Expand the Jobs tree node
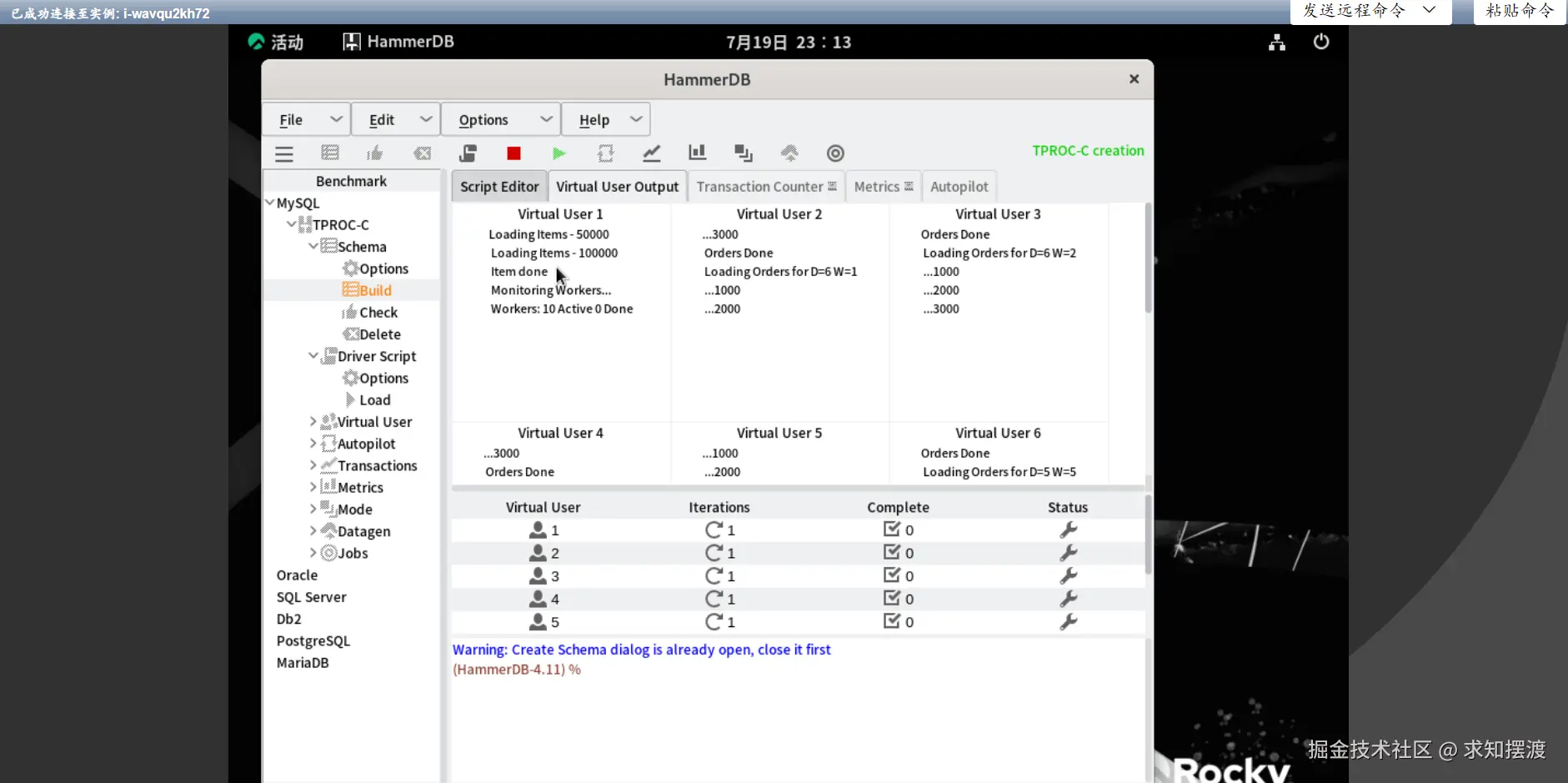Screen dimensions: 1568x783 (x=313, y=553)
